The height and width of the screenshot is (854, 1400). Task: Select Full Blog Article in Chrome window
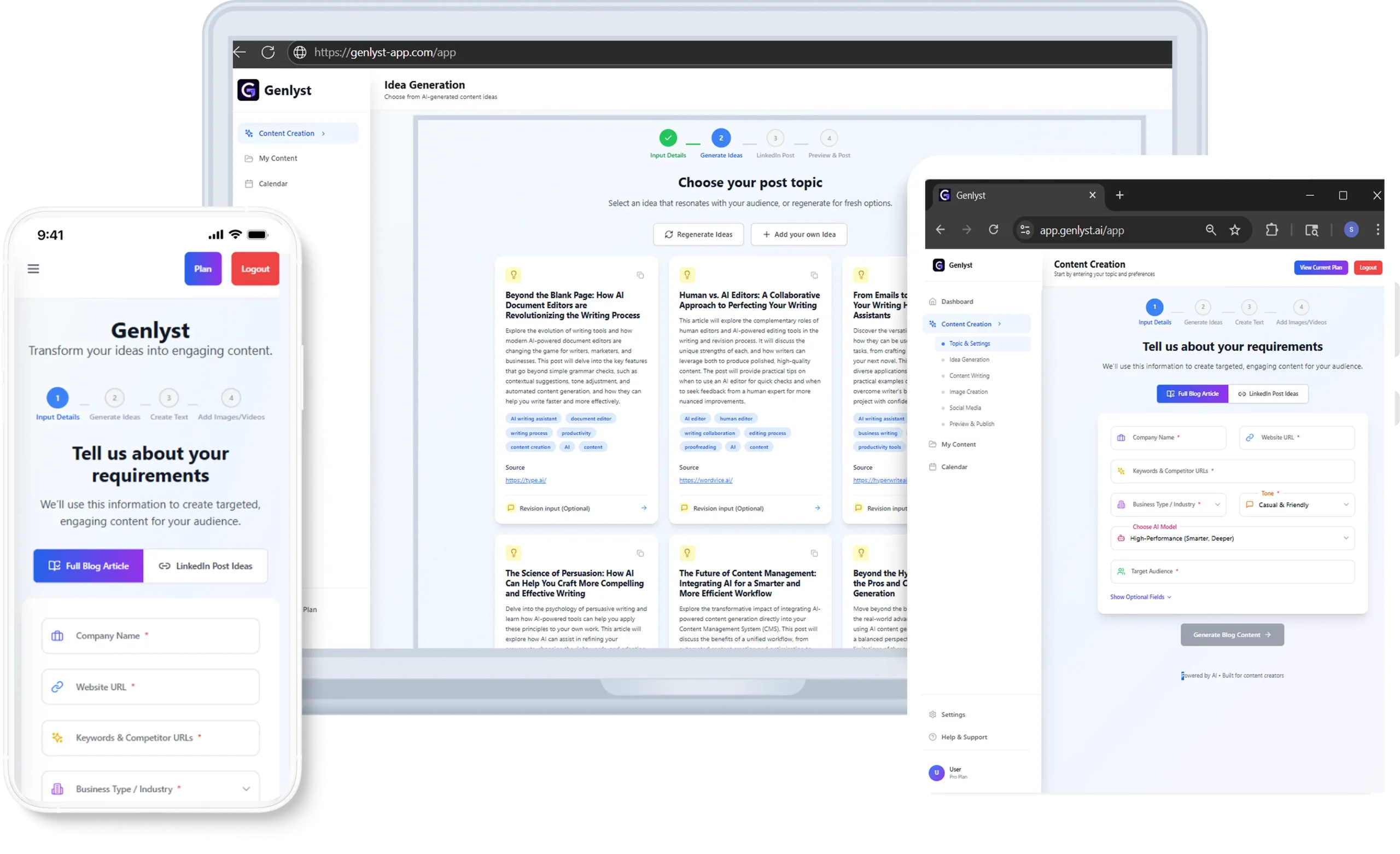tap(1193, 393)
